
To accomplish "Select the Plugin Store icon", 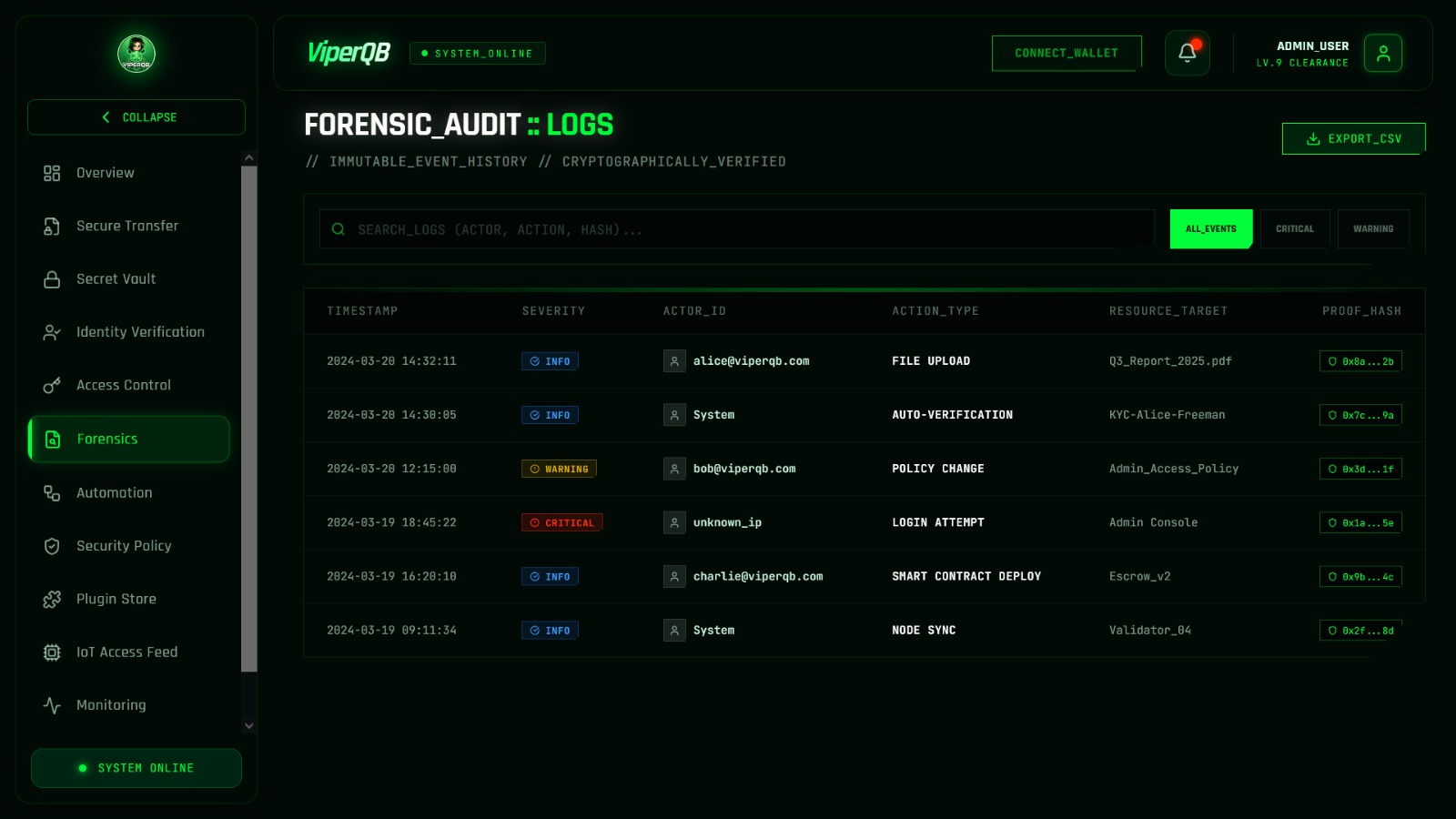I will click(x=51, y=599).
